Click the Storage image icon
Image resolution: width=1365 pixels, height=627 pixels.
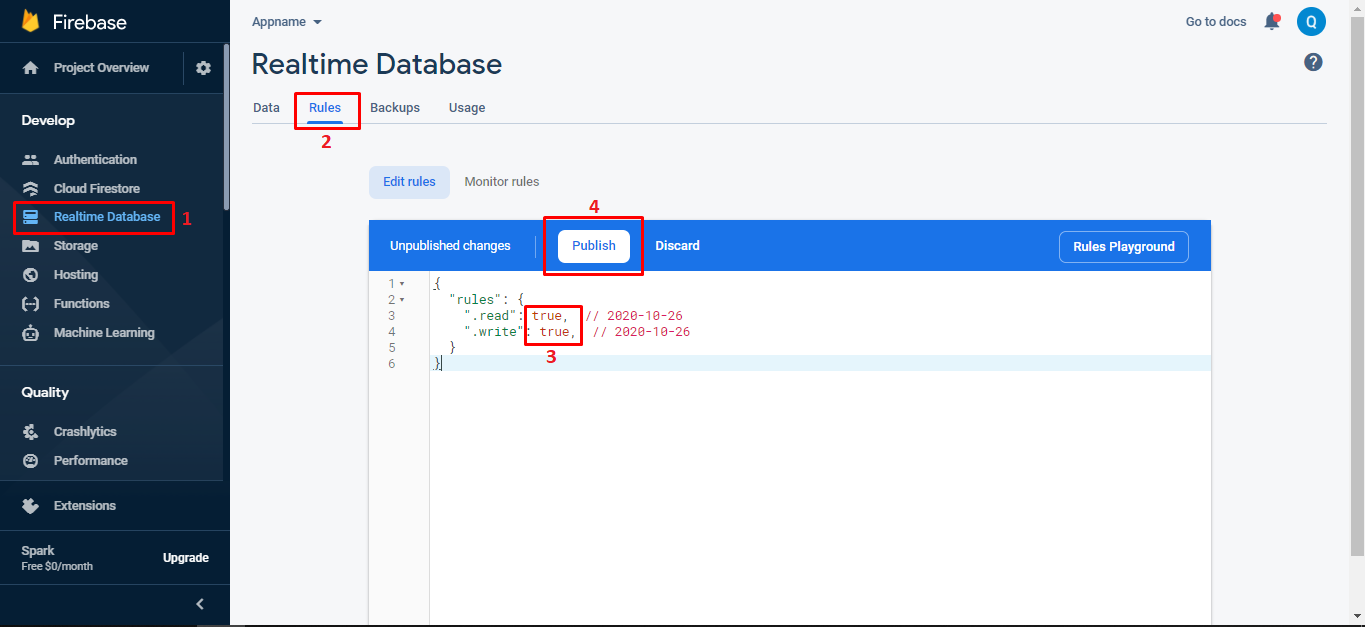31,246
